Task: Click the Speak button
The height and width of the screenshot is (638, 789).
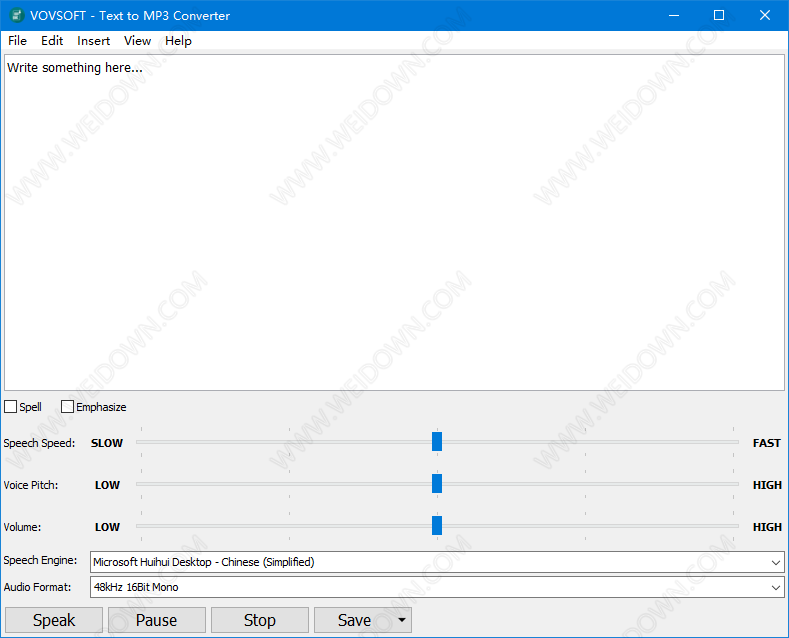Action: 54,620
